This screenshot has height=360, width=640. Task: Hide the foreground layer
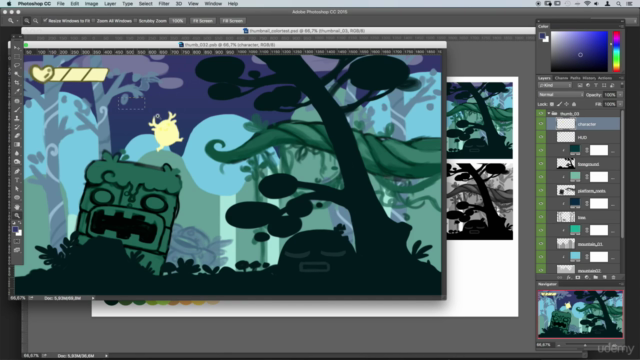[541, 164]
